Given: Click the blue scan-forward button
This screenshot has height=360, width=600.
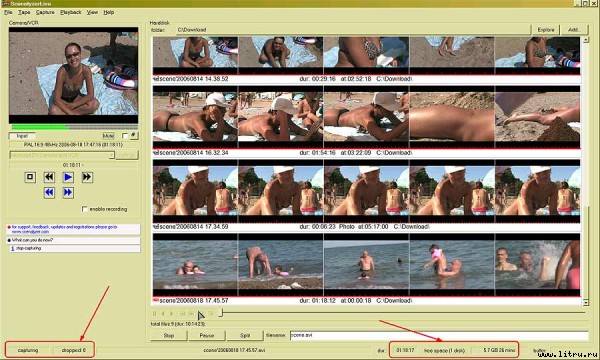Looking at the screenshot, I should click(x=68, y=192).
